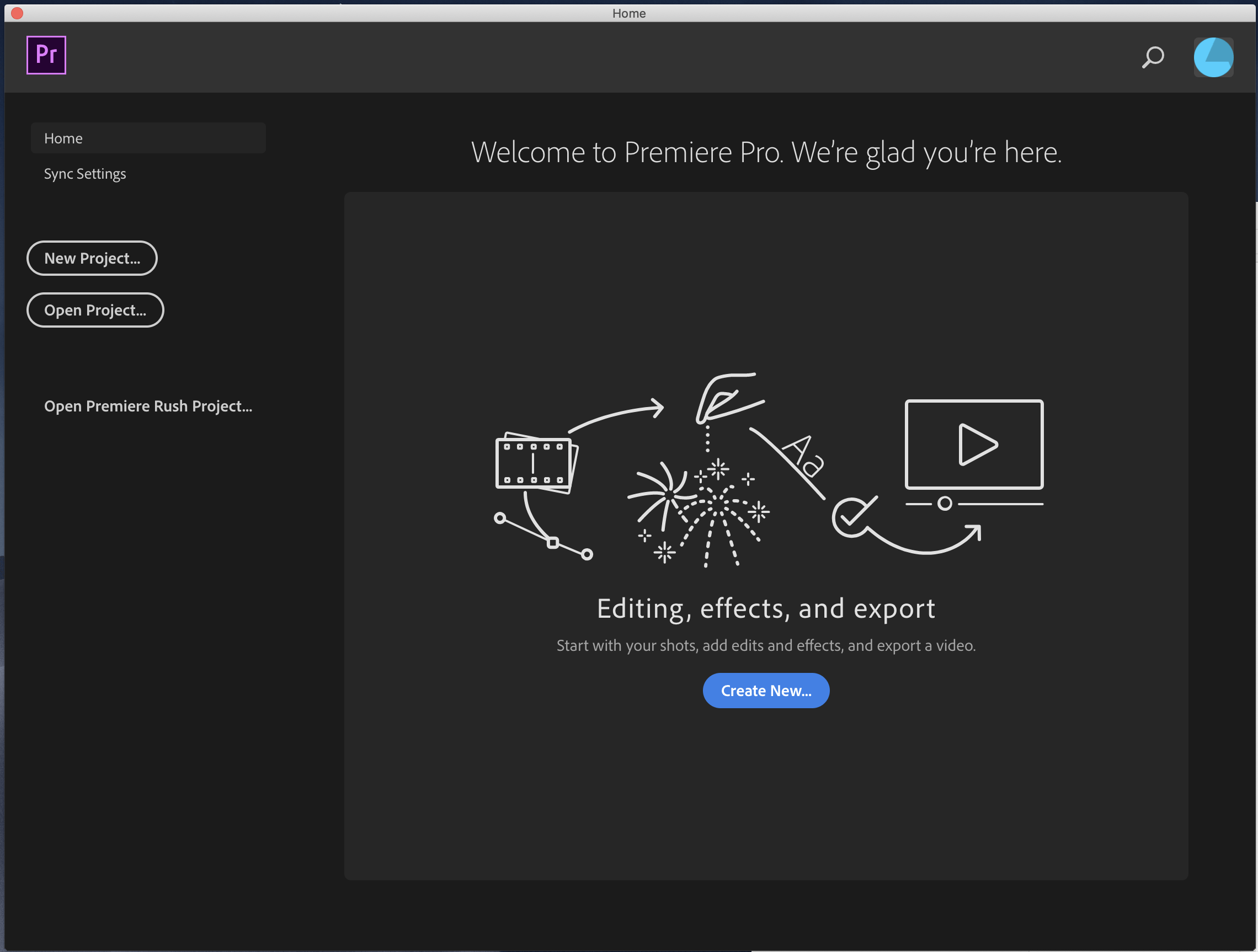This screenshot has height=952, width=1258.
Task: Click the welcome banner illustration area
Action: tap(766, 475)
